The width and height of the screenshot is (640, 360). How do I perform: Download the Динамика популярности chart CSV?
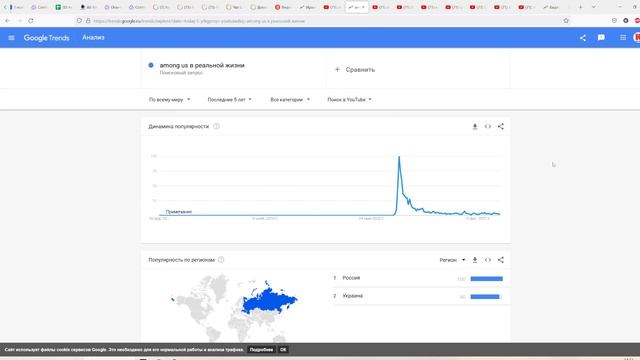click(475, 127)
